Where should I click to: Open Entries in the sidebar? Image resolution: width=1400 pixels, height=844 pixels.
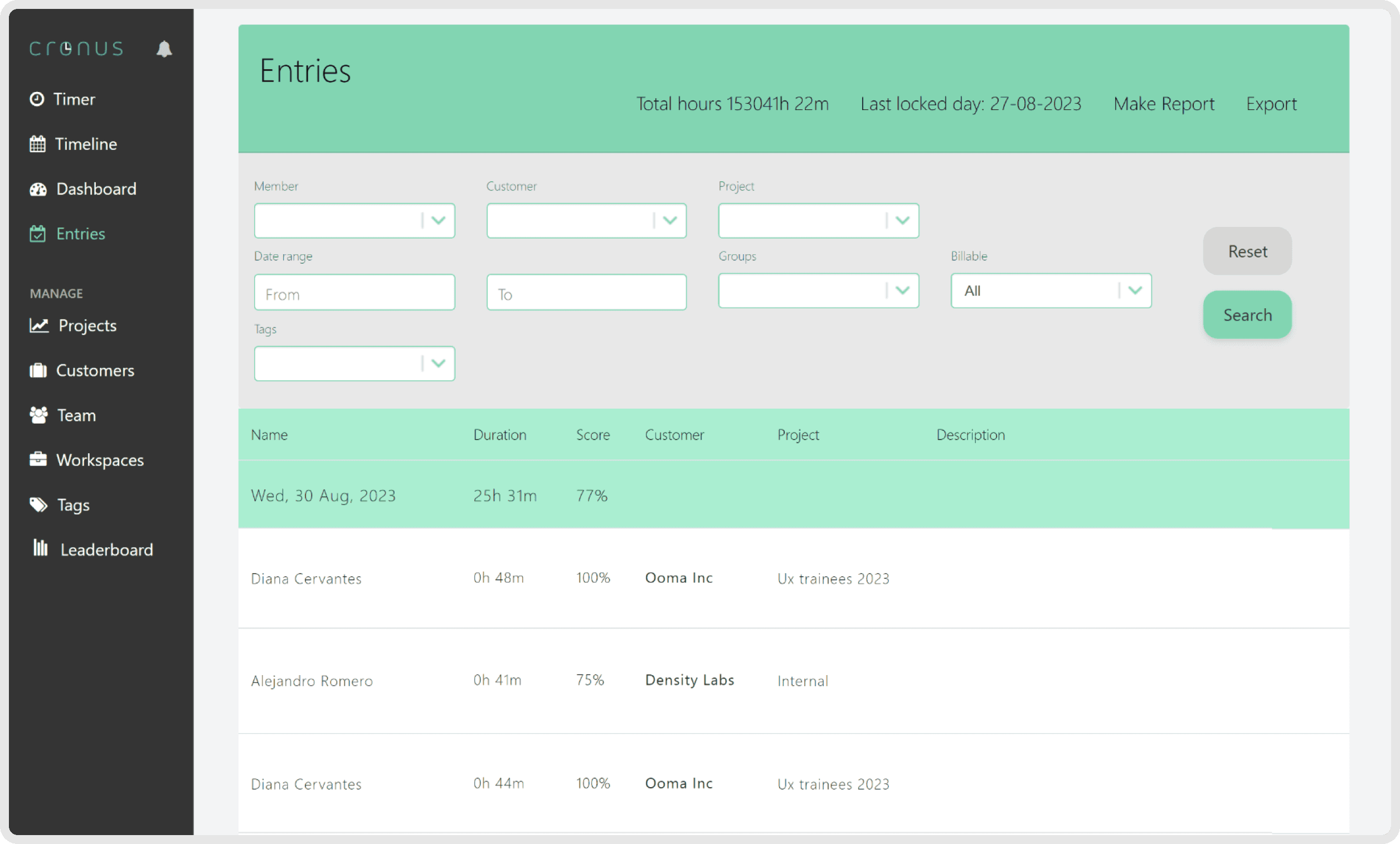(x=80, y=234)
